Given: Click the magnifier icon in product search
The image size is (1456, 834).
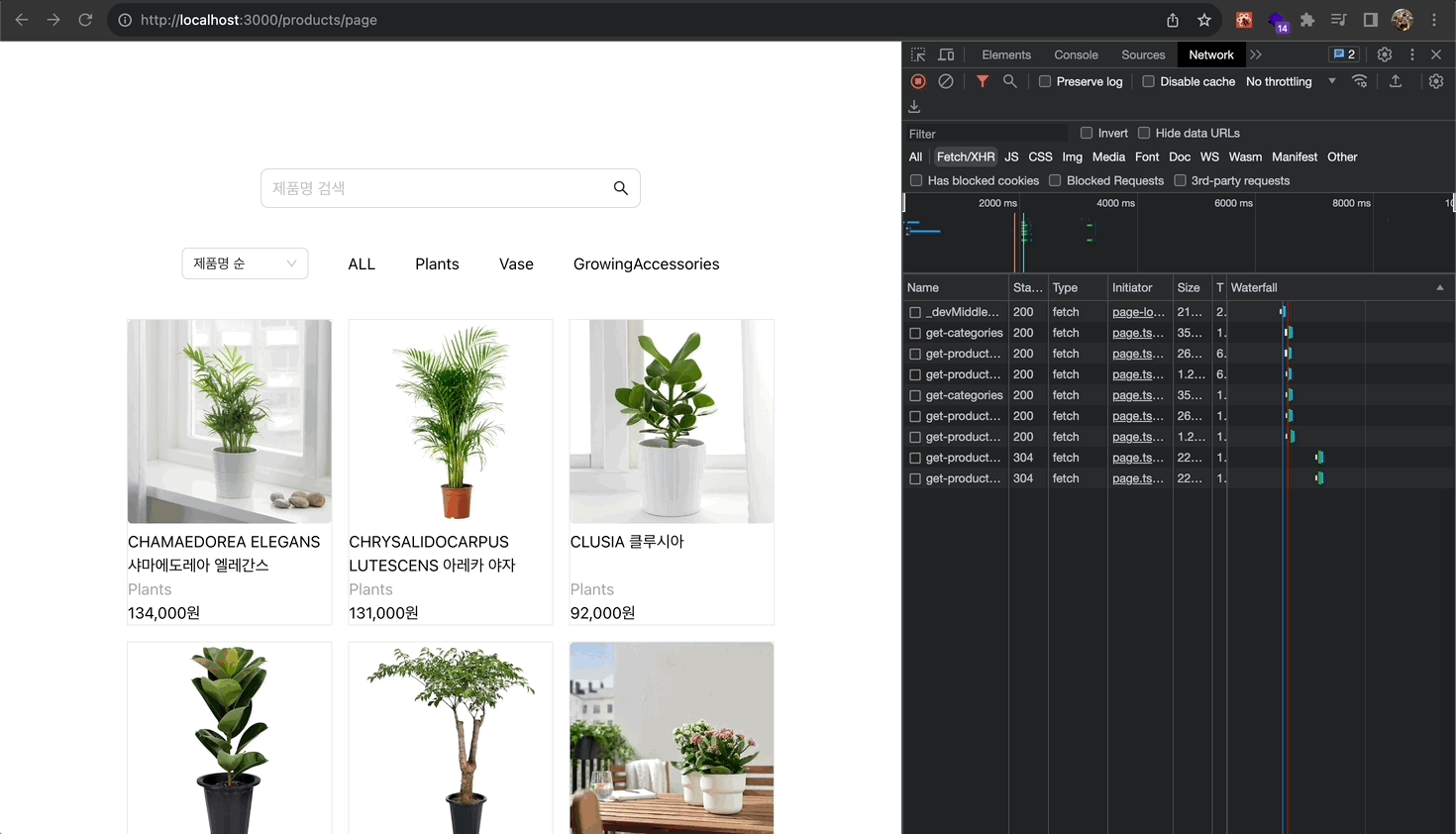Looking at the screenshot, I should coord(621,188).
